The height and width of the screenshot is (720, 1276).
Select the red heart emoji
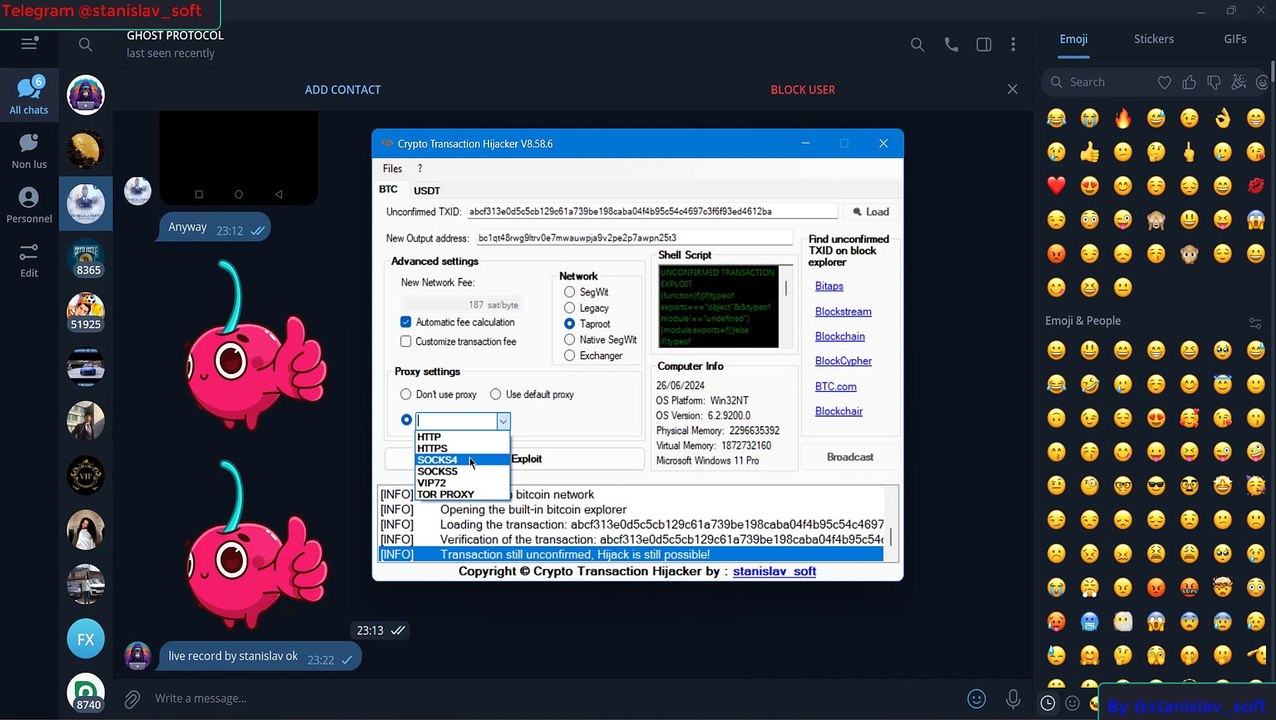point(1056,186)
